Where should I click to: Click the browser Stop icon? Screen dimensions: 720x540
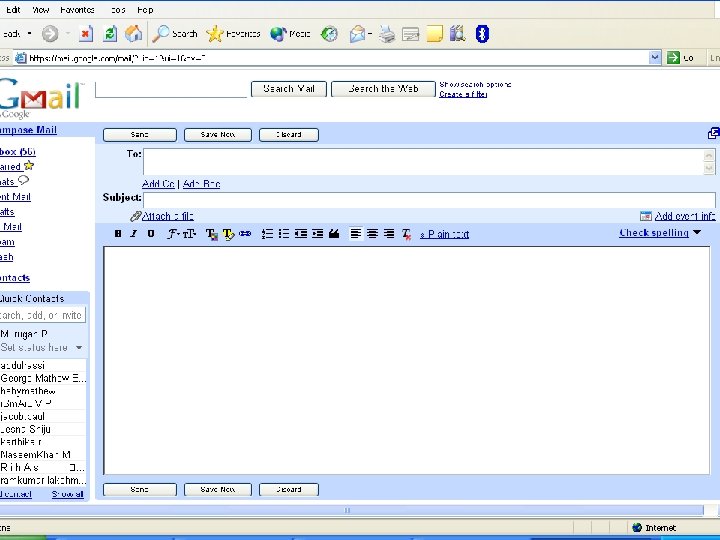(86, 34)
